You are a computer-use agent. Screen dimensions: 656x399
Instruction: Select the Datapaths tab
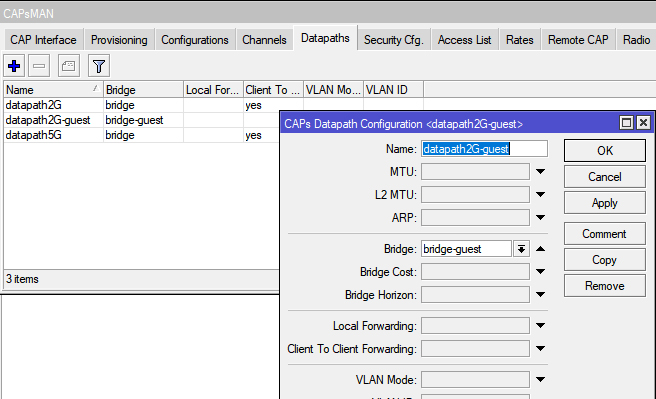(x=325, y=38)
